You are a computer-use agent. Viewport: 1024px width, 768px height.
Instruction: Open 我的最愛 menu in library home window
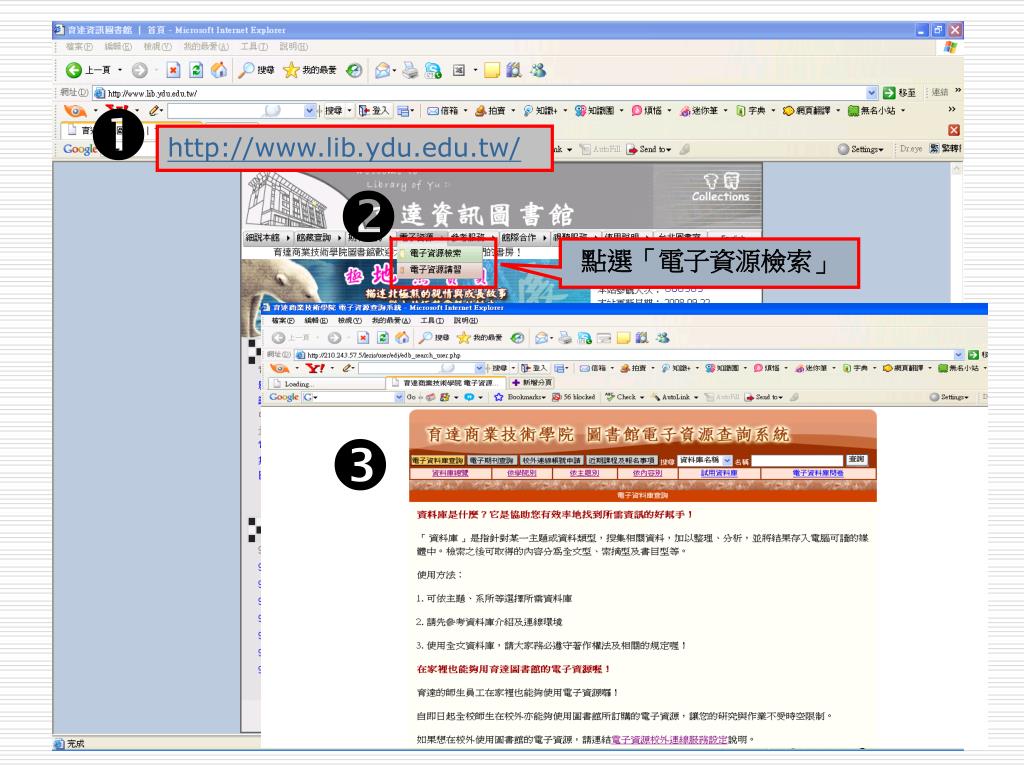click(206, 47)
